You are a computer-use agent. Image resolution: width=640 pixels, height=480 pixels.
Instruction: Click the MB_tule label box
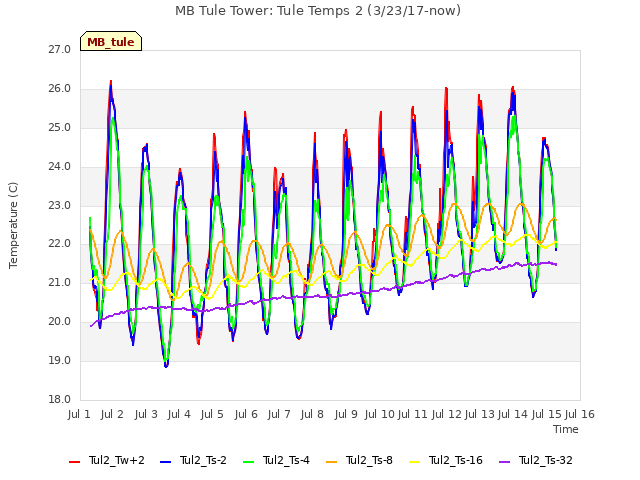[x=111, y=41]
